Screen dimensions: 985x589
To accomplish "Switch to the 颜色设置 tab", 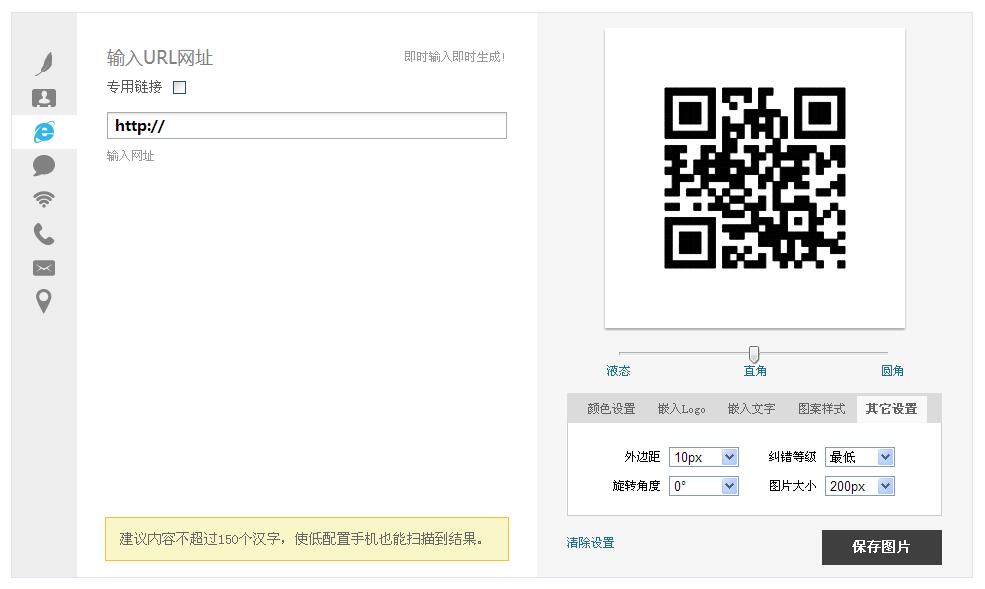I will pyautogui.click(x=611, y=409).
